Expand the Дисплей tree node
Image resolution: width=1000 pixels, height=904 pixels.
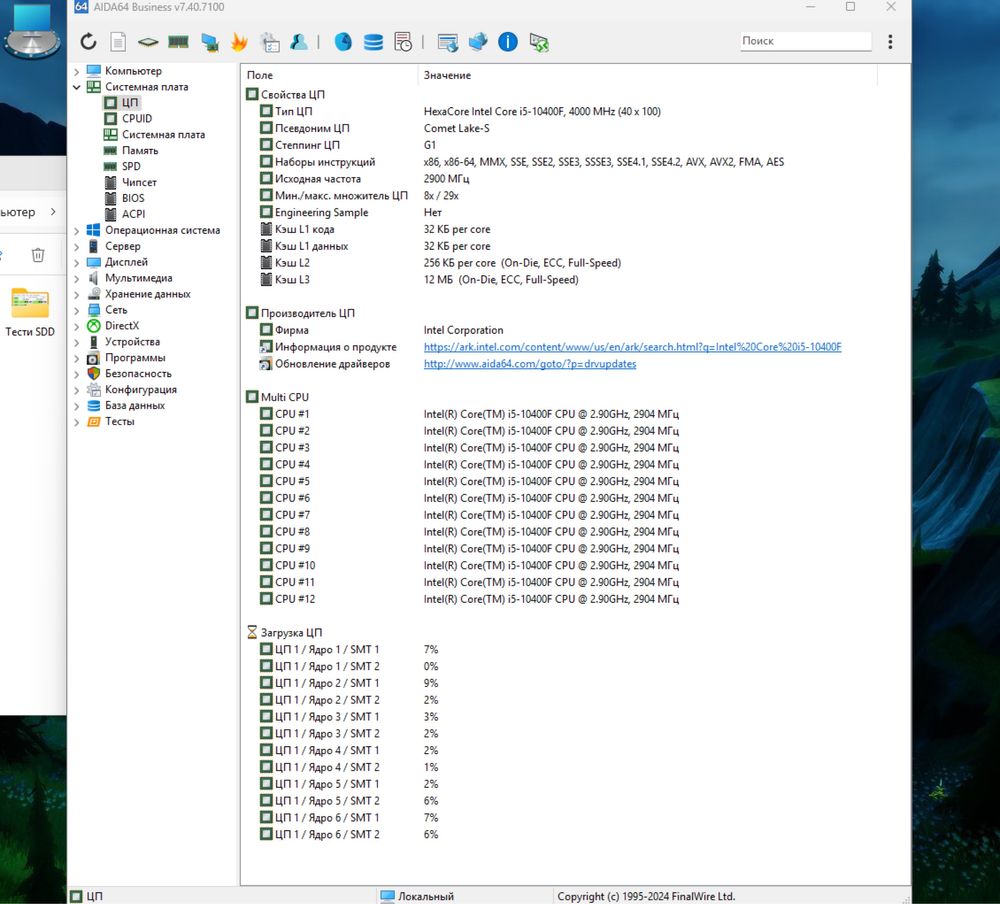[77, 262]
